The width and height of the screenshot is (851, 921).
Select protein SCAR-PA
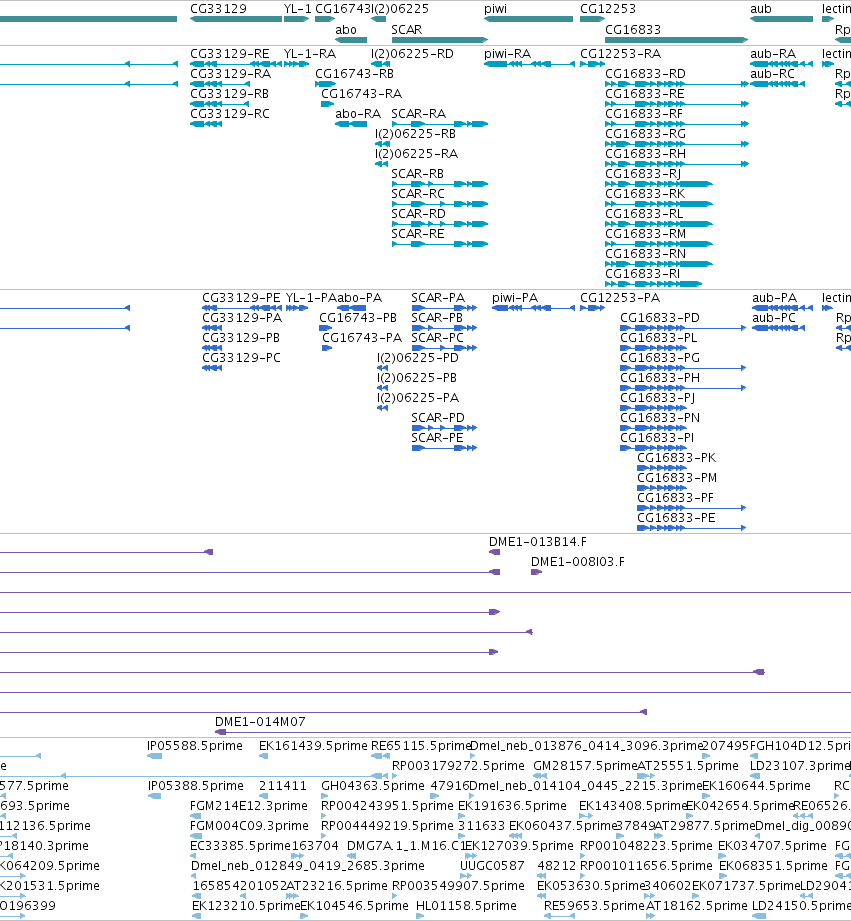[x=444, y=308]
